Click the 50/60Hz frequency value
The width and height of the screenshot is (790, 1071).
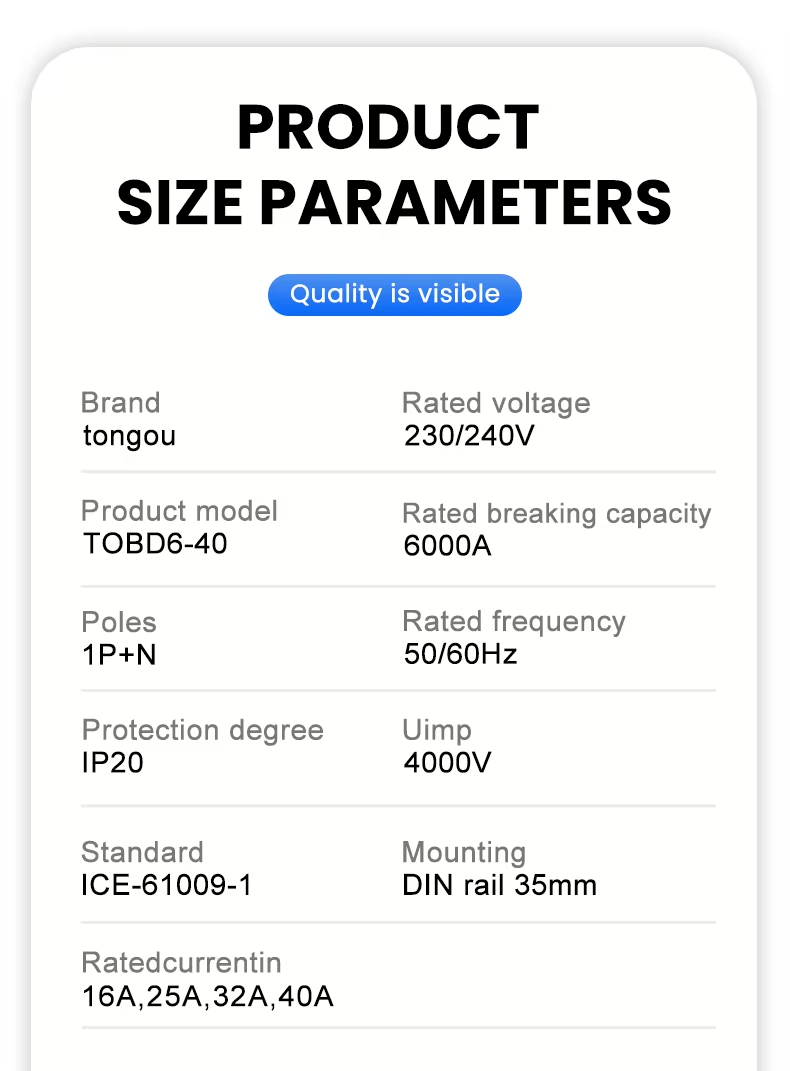460,655
